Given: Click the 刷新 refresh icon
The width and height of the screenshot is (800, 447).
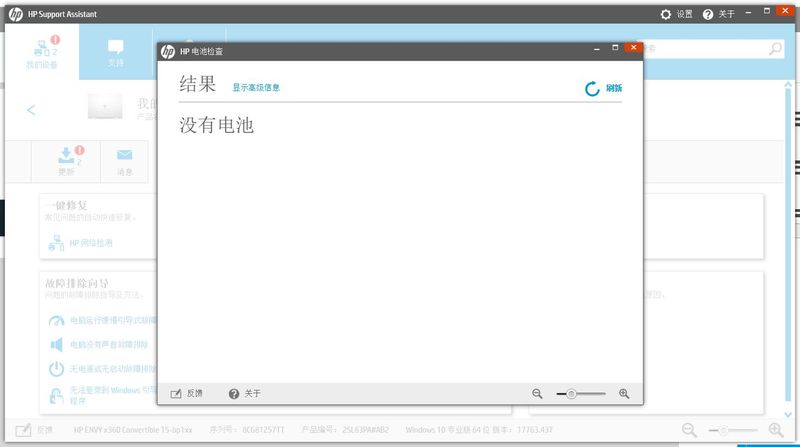Looking at the screenshot, I should pyautogui.click(x=593, y=89).
